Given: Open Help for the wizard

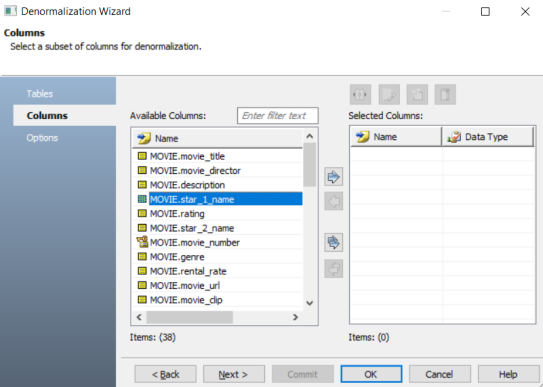Looking at the screenshot, I should point(508,374).
